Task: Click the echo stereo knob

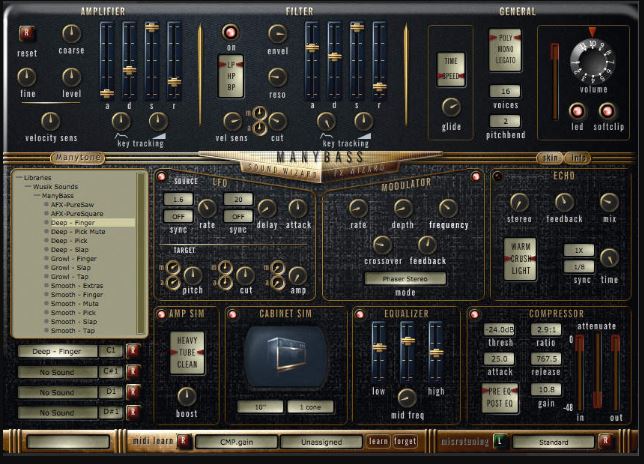Action: coord(519,202)
